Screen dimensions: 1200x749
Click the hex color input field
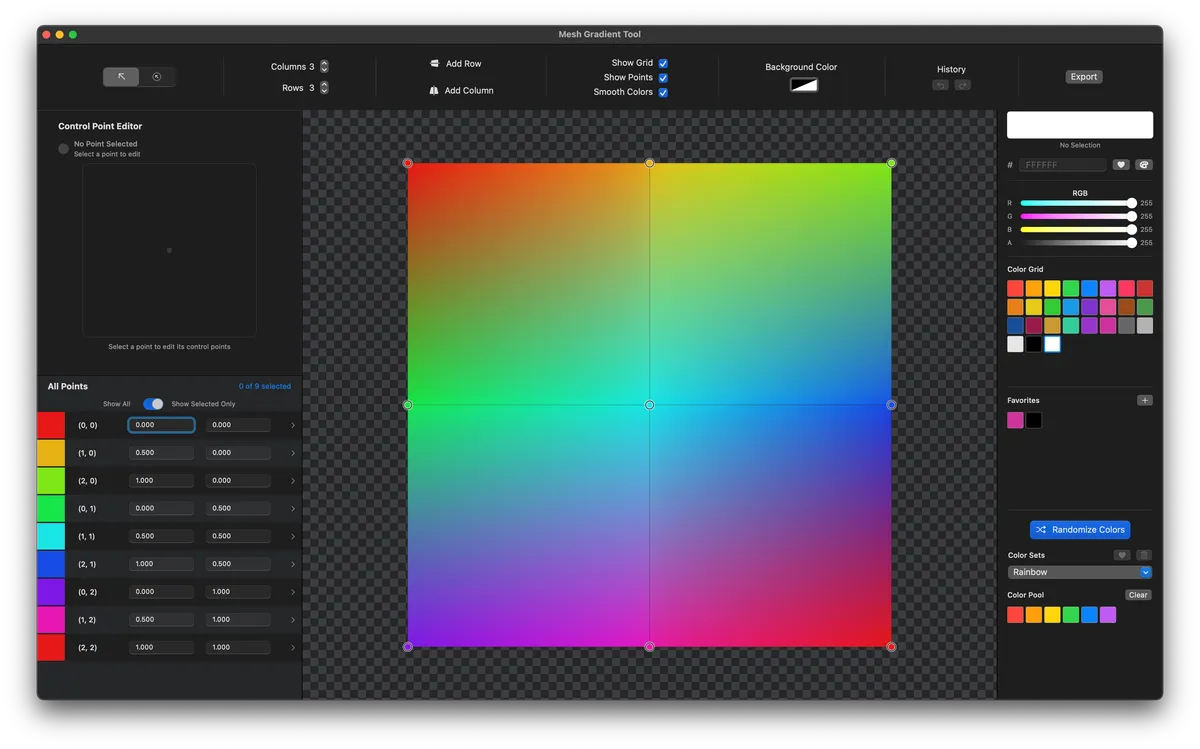(x=1063, y=165)
